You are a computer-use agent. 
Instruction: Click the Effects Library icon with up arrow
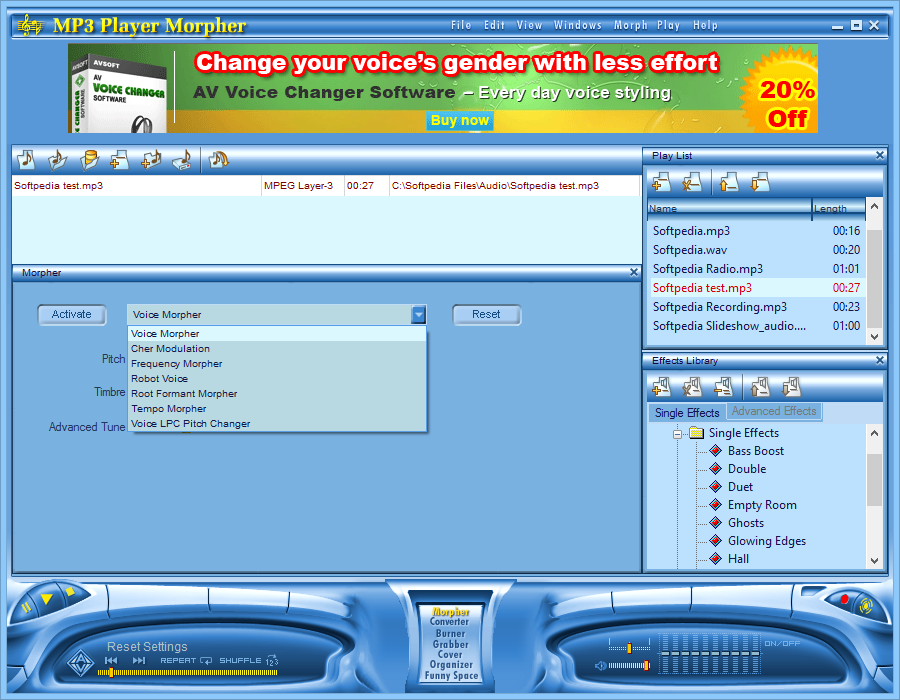760,388
